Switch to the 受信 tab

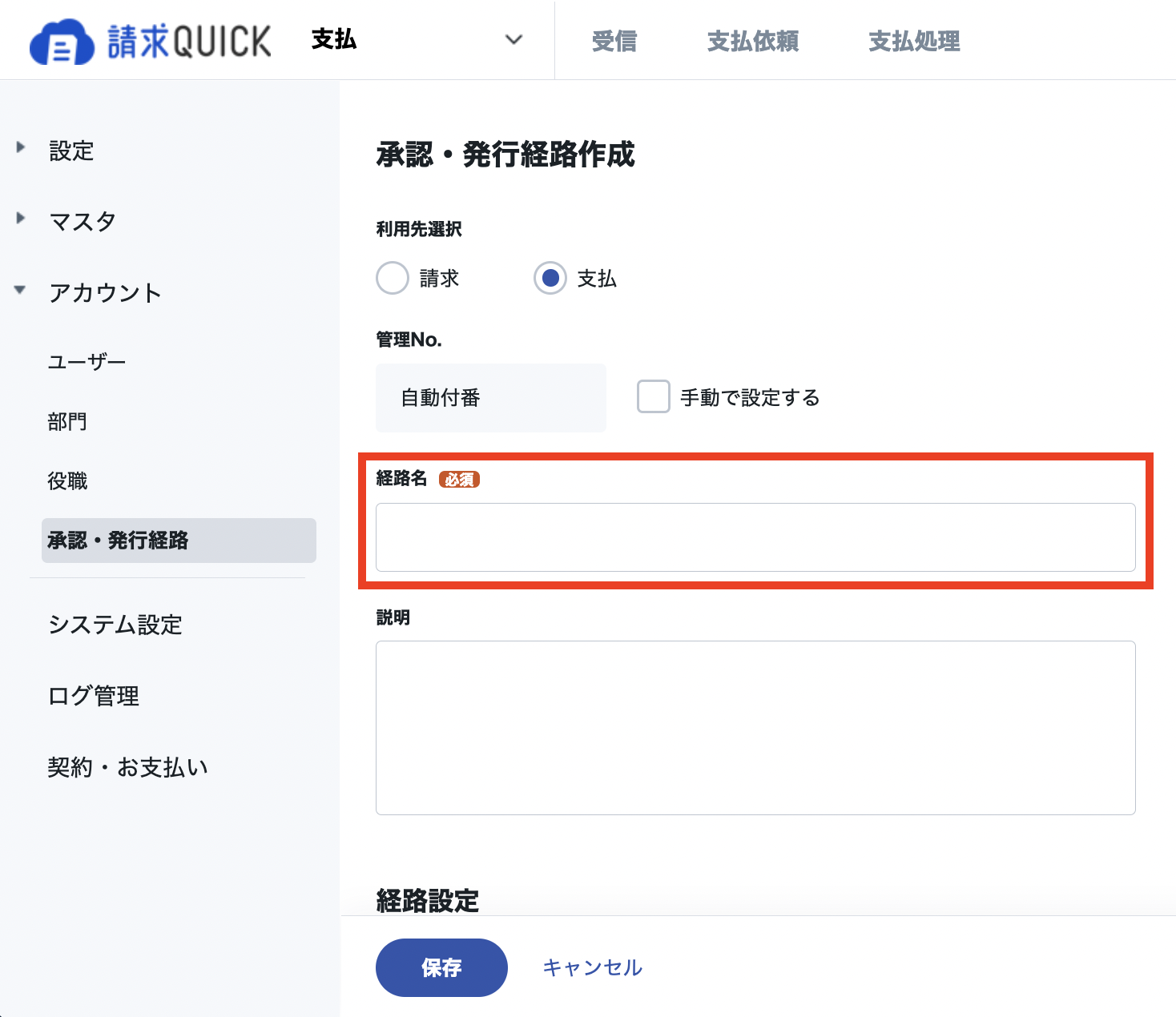click(x=614, y=41)
